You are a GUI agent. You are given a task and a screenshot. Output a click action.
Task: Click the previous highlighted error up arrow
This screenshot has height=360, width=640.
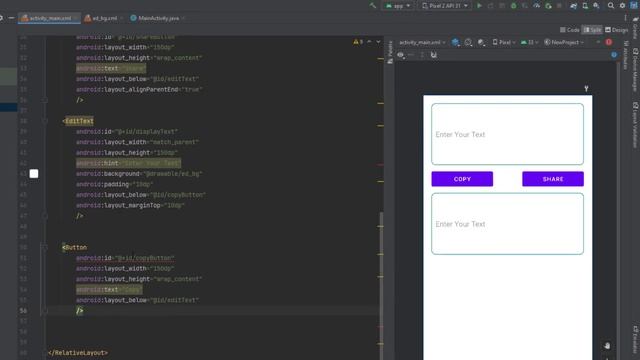tap(369, 42)
